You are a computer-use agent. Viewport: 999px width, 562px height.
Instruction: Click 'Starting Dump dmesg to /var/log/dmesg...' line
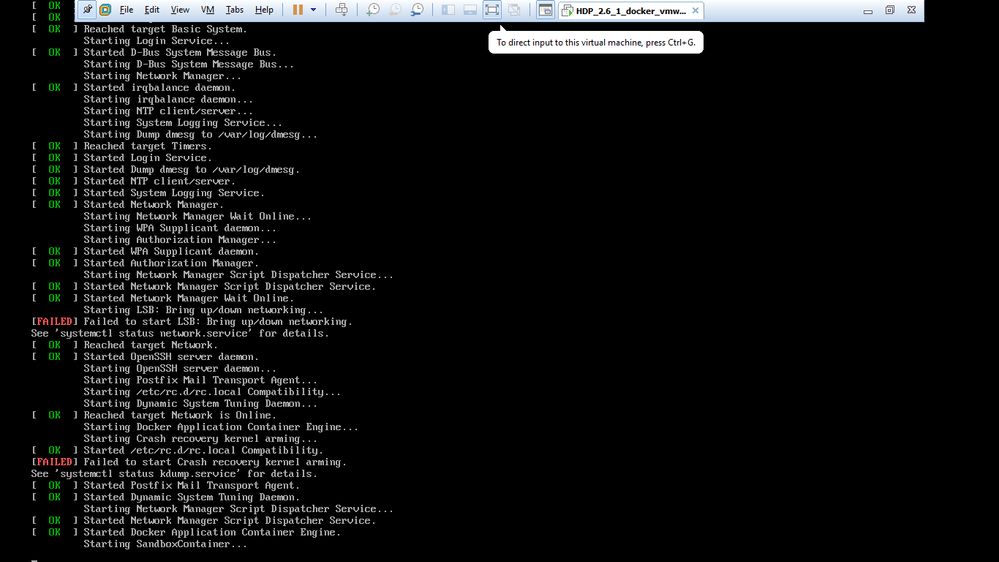(200, 134)
